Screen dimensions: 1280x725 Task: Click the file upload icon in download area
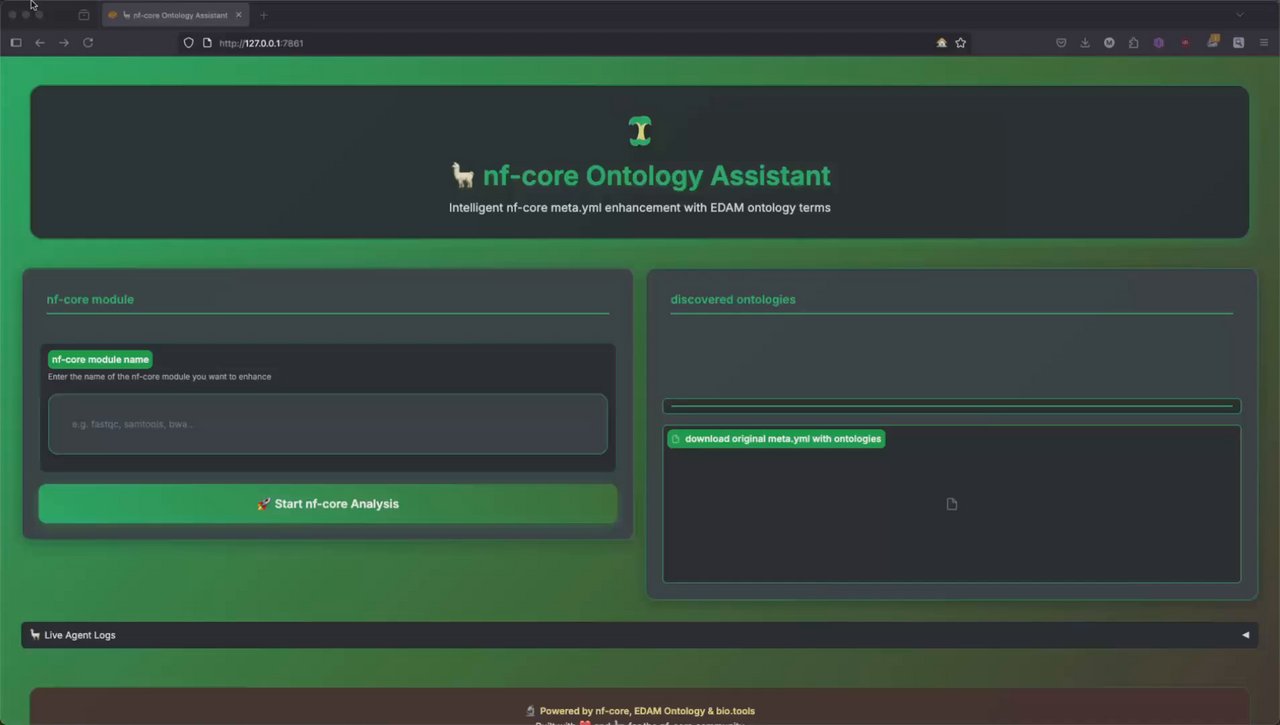pos(951,504)
